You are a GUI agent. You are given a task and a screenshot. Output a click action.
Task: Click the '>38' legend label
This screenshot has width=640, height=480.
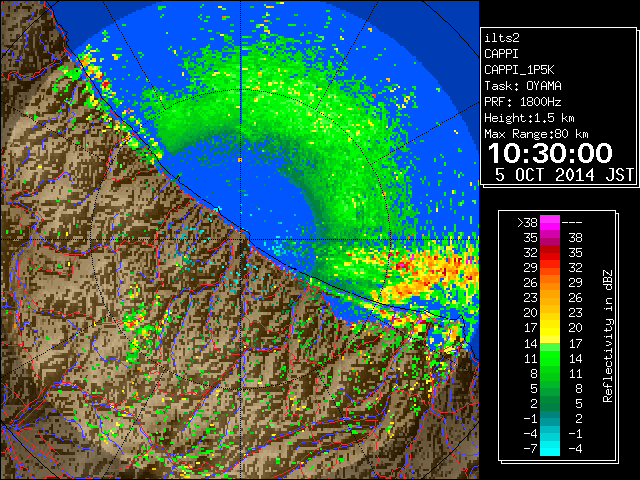click(x=527, y=223)
